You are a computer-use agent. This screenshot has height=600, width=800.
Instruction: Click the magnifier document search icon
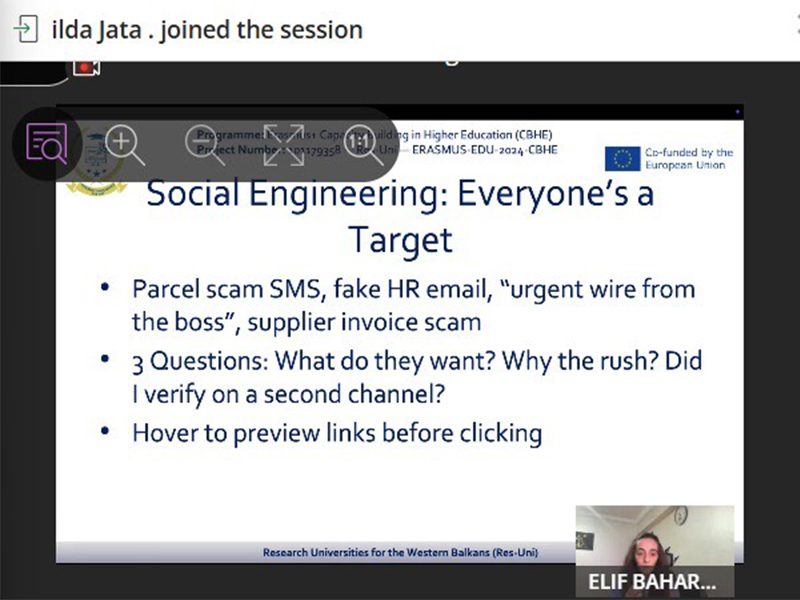click(46, 144)
